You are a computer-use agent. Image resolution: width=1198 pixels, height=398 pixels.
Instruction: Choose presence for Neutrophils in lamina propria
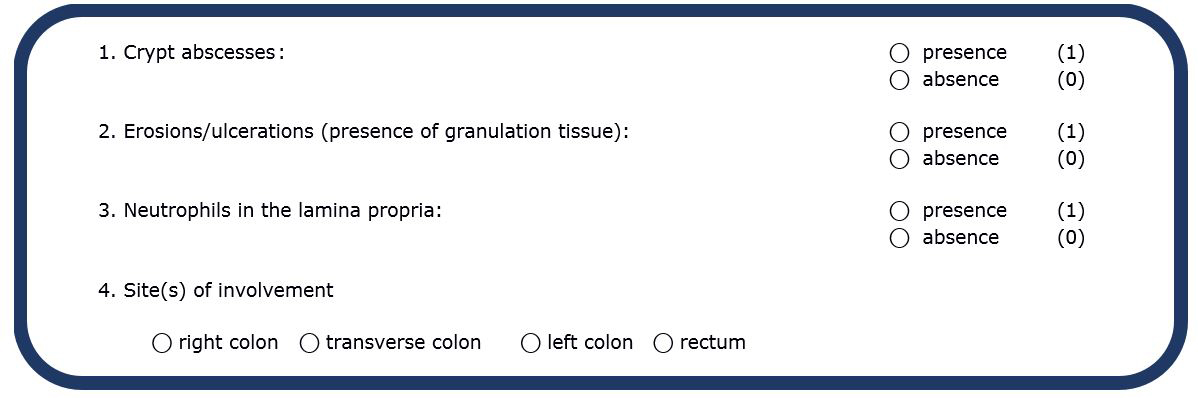point(899,211)
